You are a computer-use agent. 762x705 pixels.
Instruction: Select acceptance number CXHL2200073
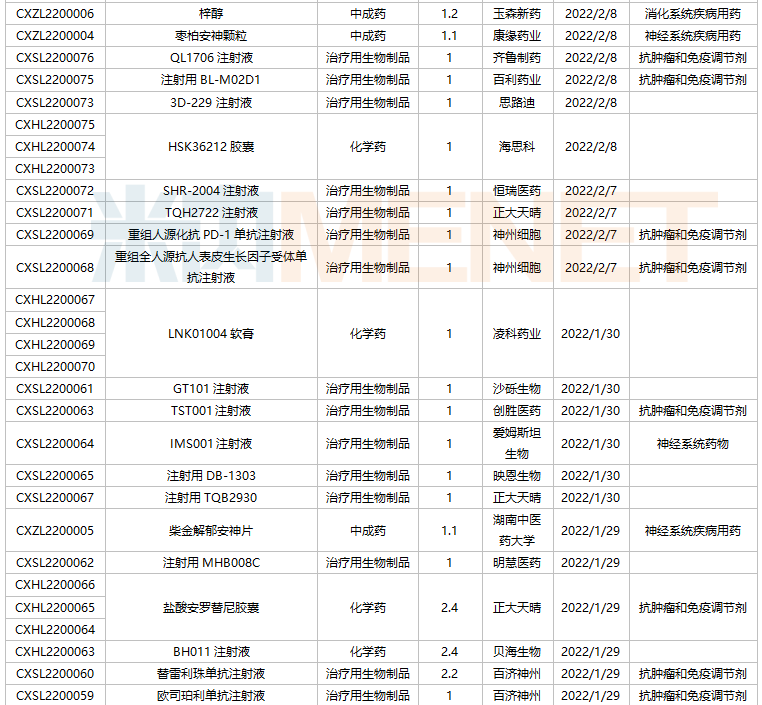pos(55,169)
